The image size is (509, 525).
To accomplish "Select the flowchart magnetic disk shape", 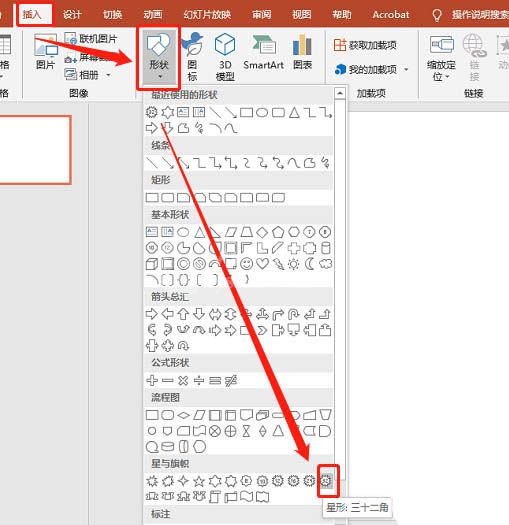I will [x=167, y=447].
